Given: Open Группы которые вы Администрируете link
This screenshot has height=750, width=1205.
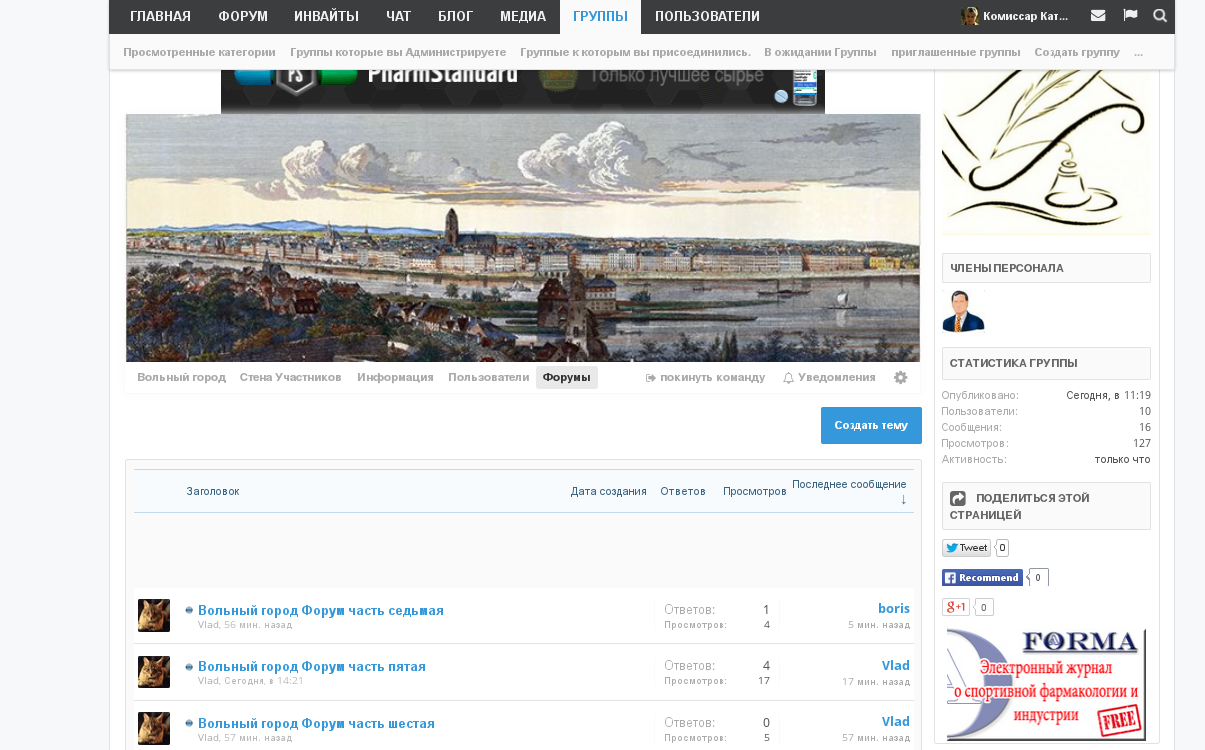Looking at the screenshot, I should coord(398,52).
